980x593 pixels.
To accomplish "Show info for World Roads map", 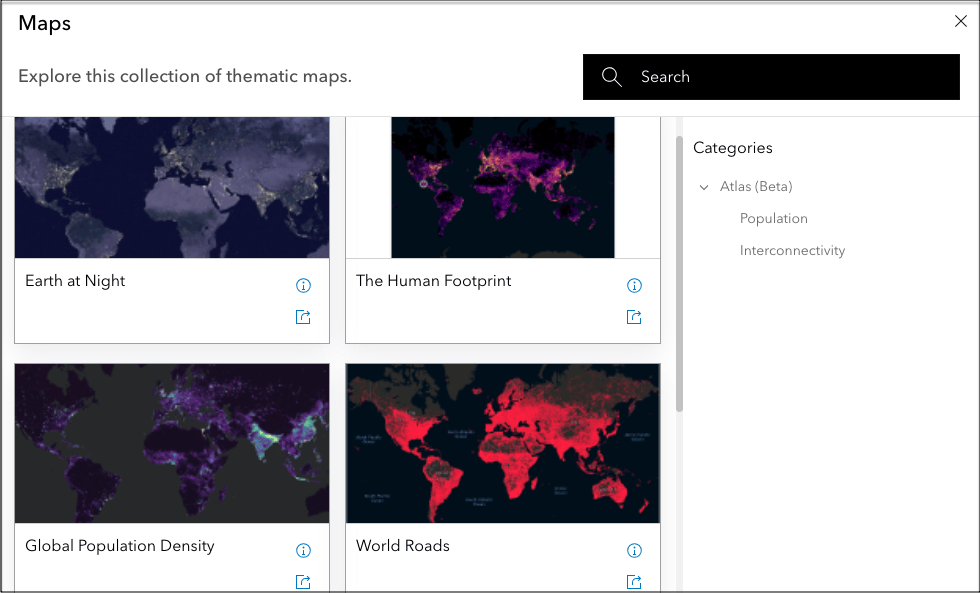I will click(634, 551).
